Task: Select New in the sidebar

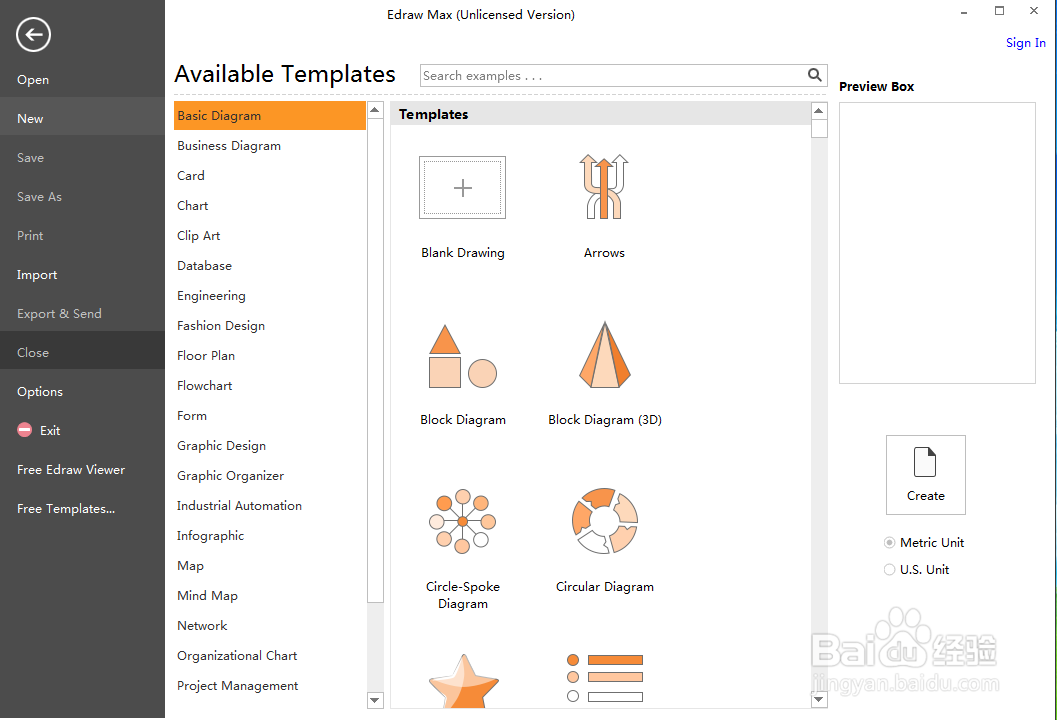Action: [82, 119]
